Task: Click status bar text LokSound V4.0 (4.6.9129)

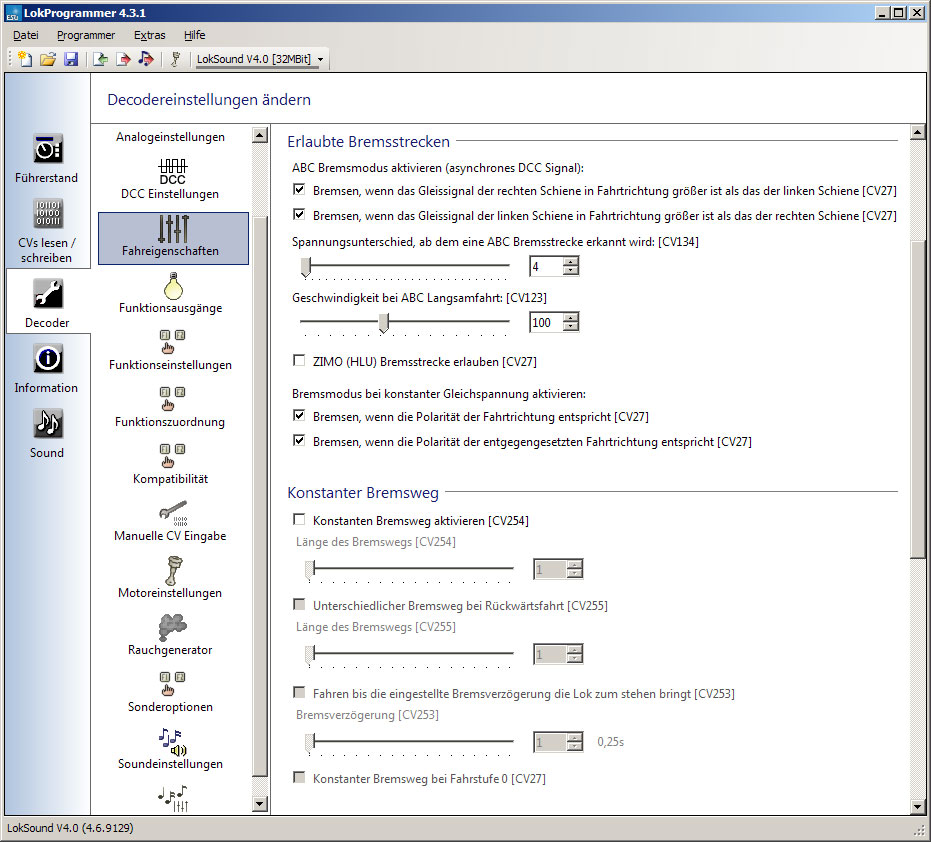Action: click(x=70, y=828)
